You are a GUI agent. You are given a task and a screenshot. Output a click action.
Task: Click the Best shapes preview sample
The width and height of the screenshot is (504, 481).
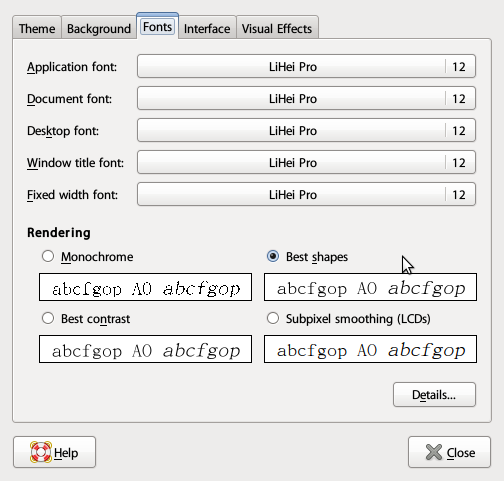(370, 287)
